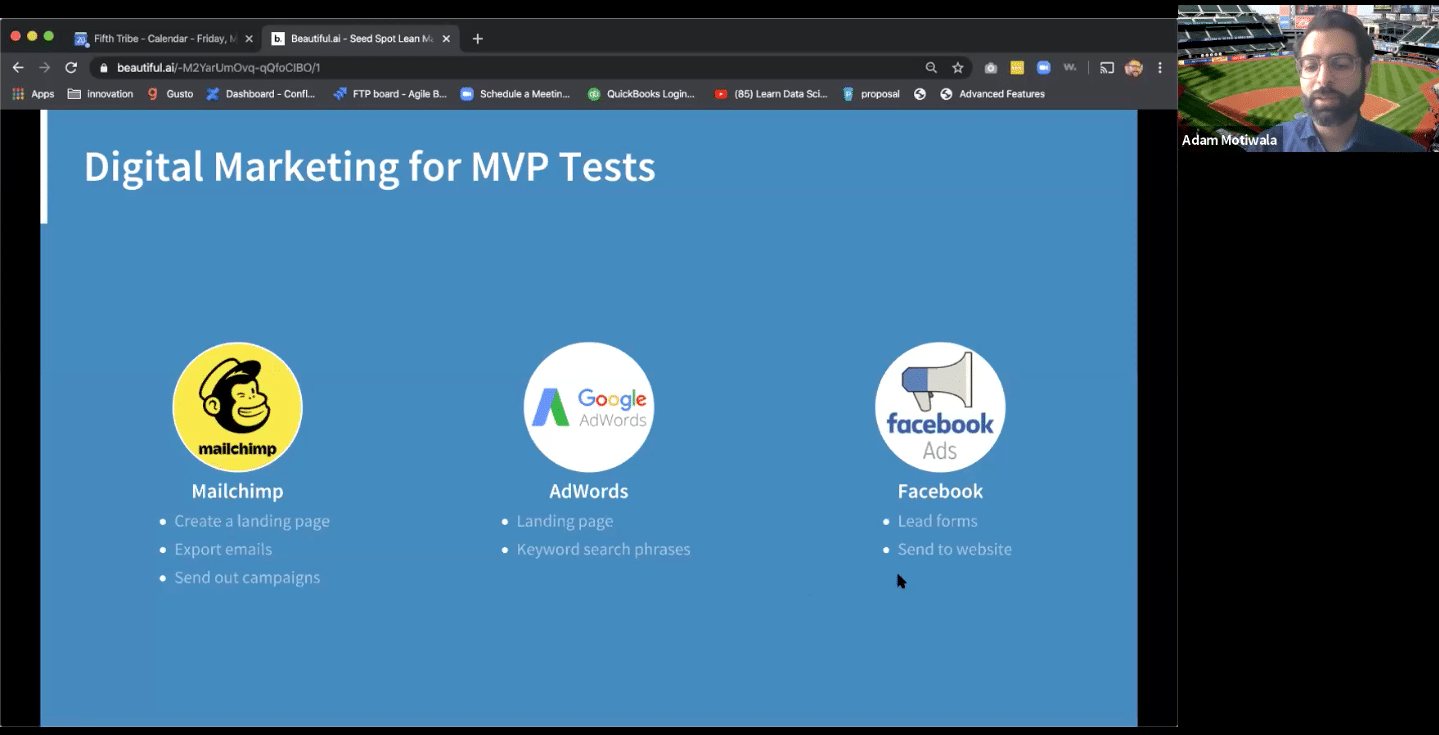Click bullet 'Send out campaigns'
Image resolution: width=1439 pixels, height=735 pixels.
247,577
